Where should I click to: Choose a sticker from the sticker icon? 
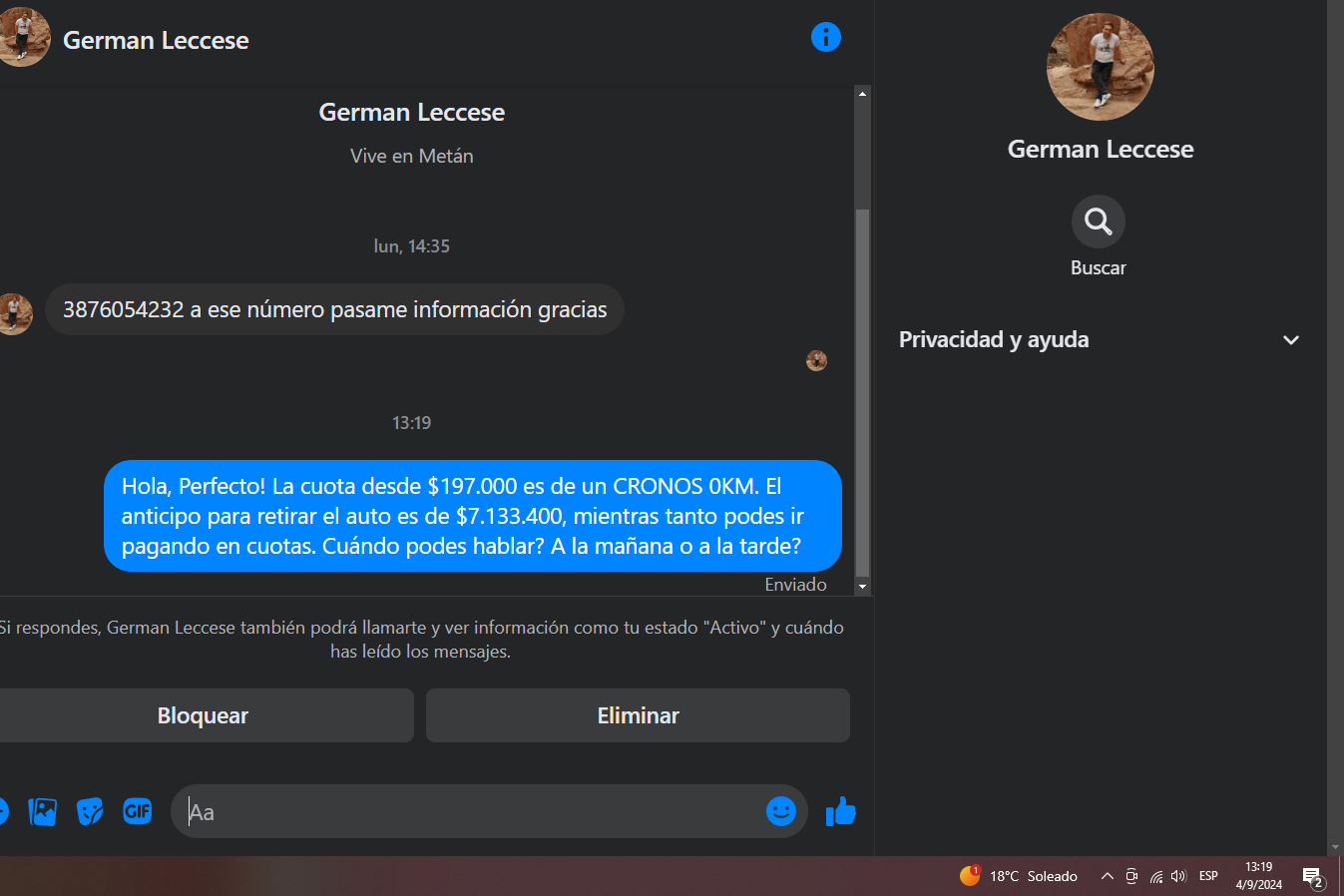90,811
